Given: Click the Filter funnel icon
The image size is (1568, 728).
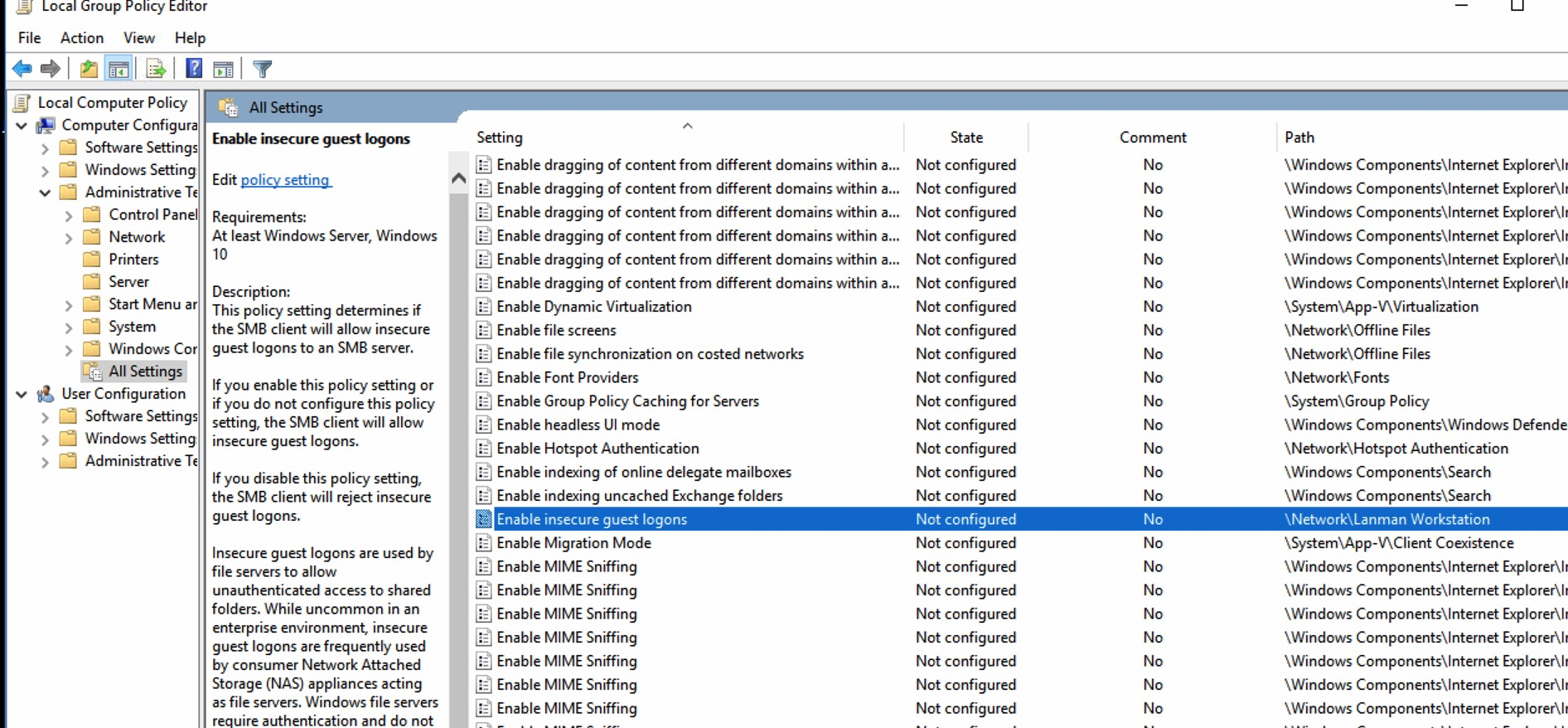Looking at the screenshot, I should click(262, 69).
